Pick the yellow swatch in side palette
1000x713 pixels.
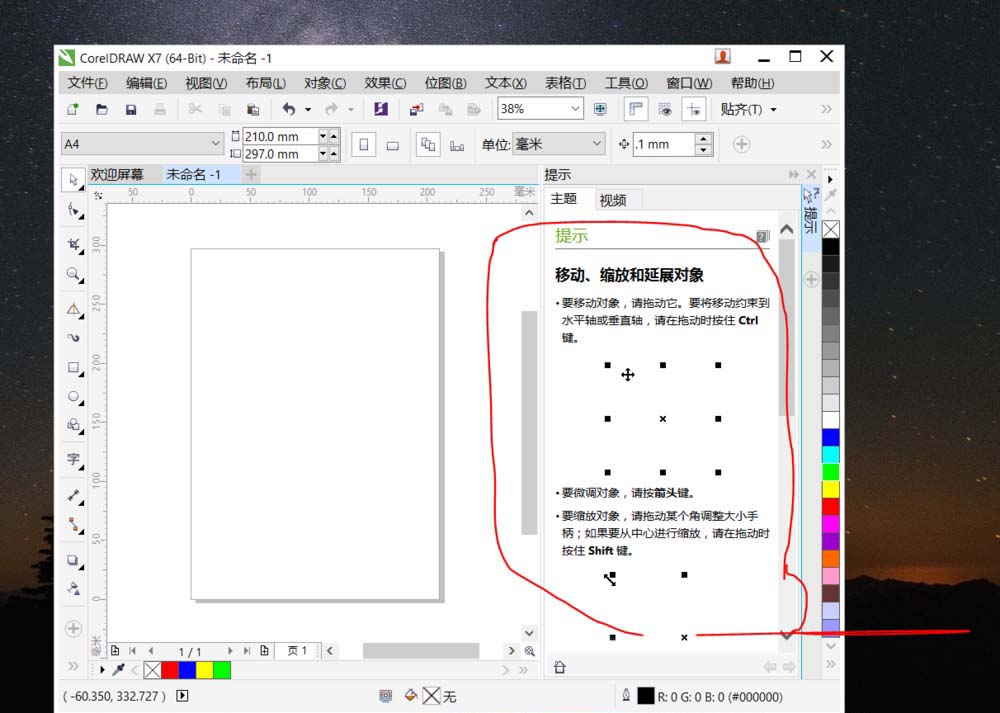[x=830, y=489]
